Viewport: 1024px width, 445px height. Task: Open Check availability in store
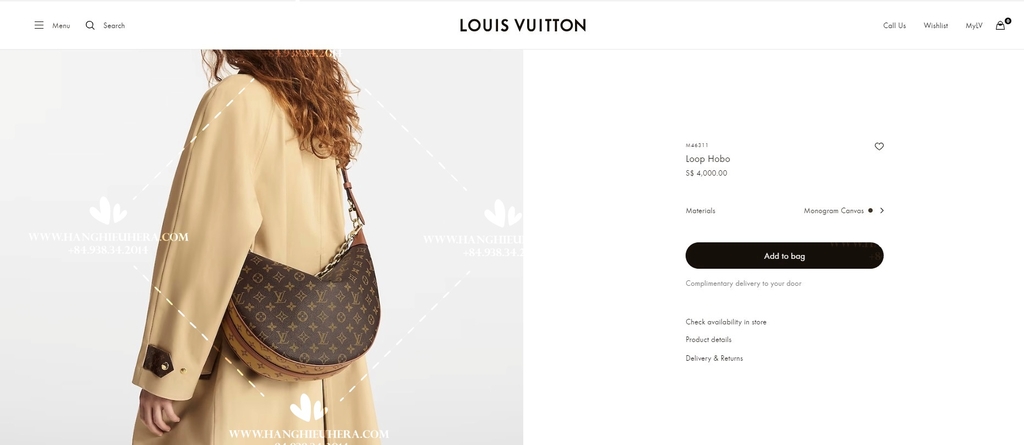[x=726, y=322]
